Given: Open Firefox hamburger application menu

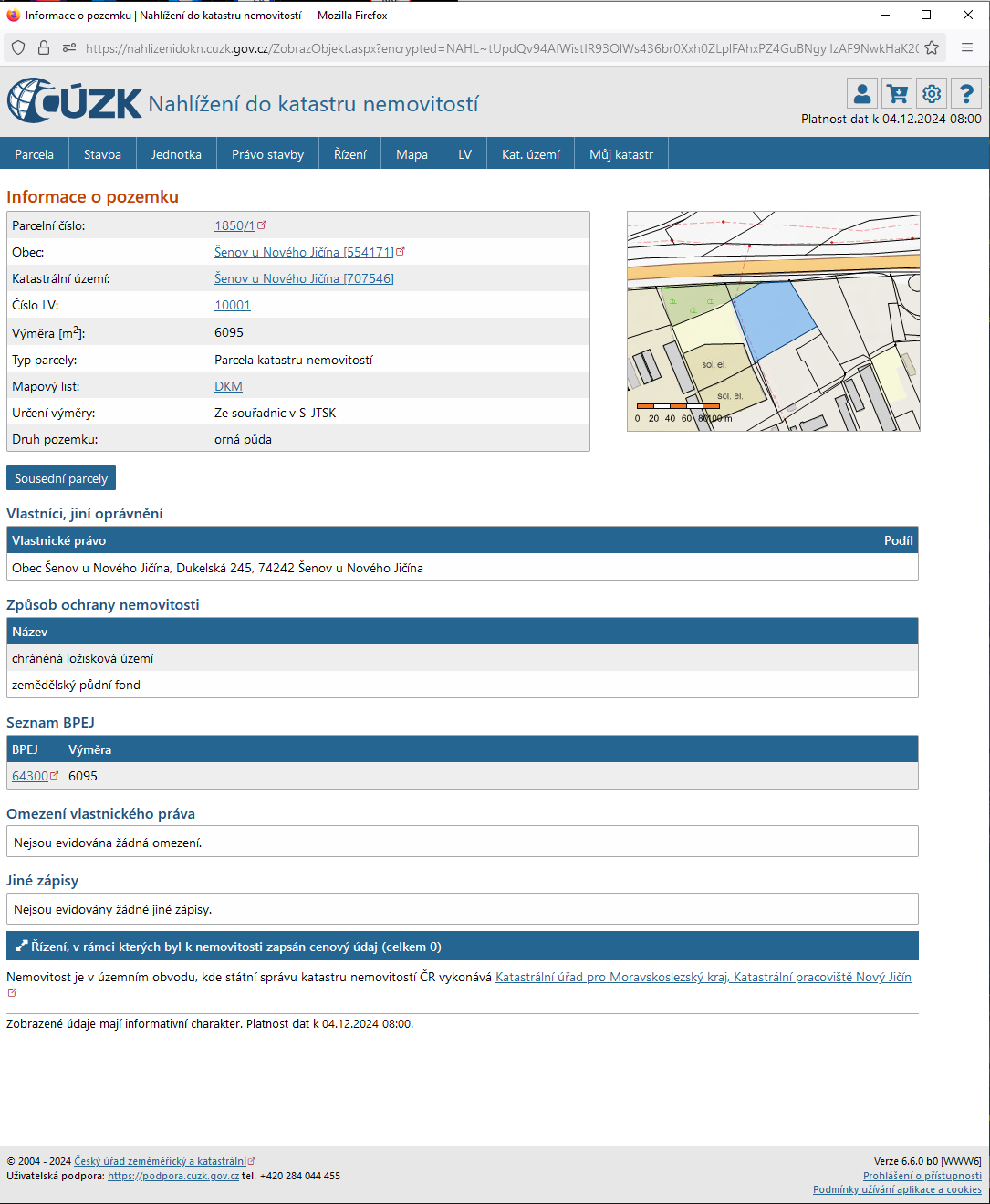Looking at the screenshot, I should pos(967,48).
